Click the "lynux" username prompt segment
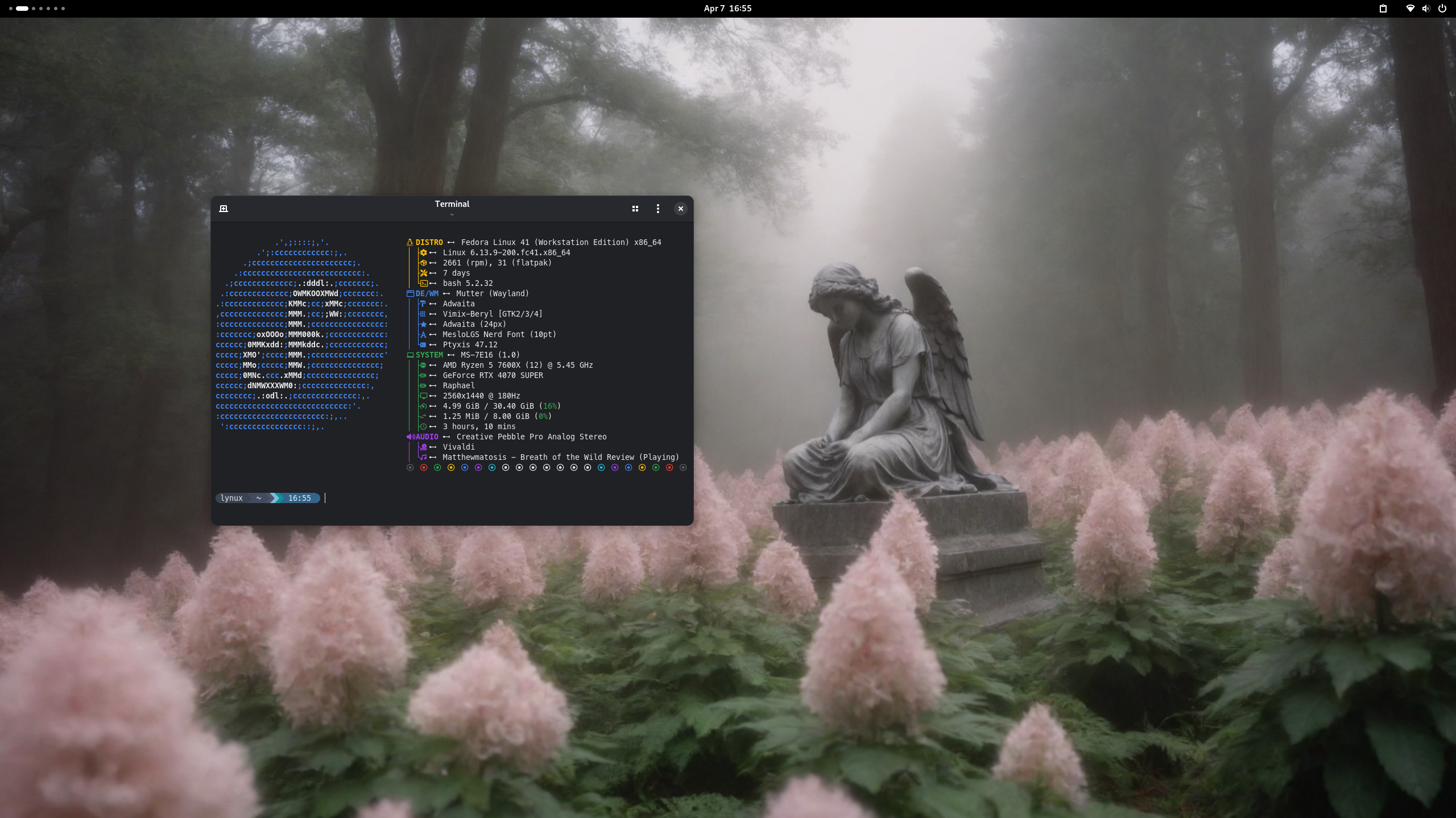This screenshot has width=1456, height=818. (231, 498)
